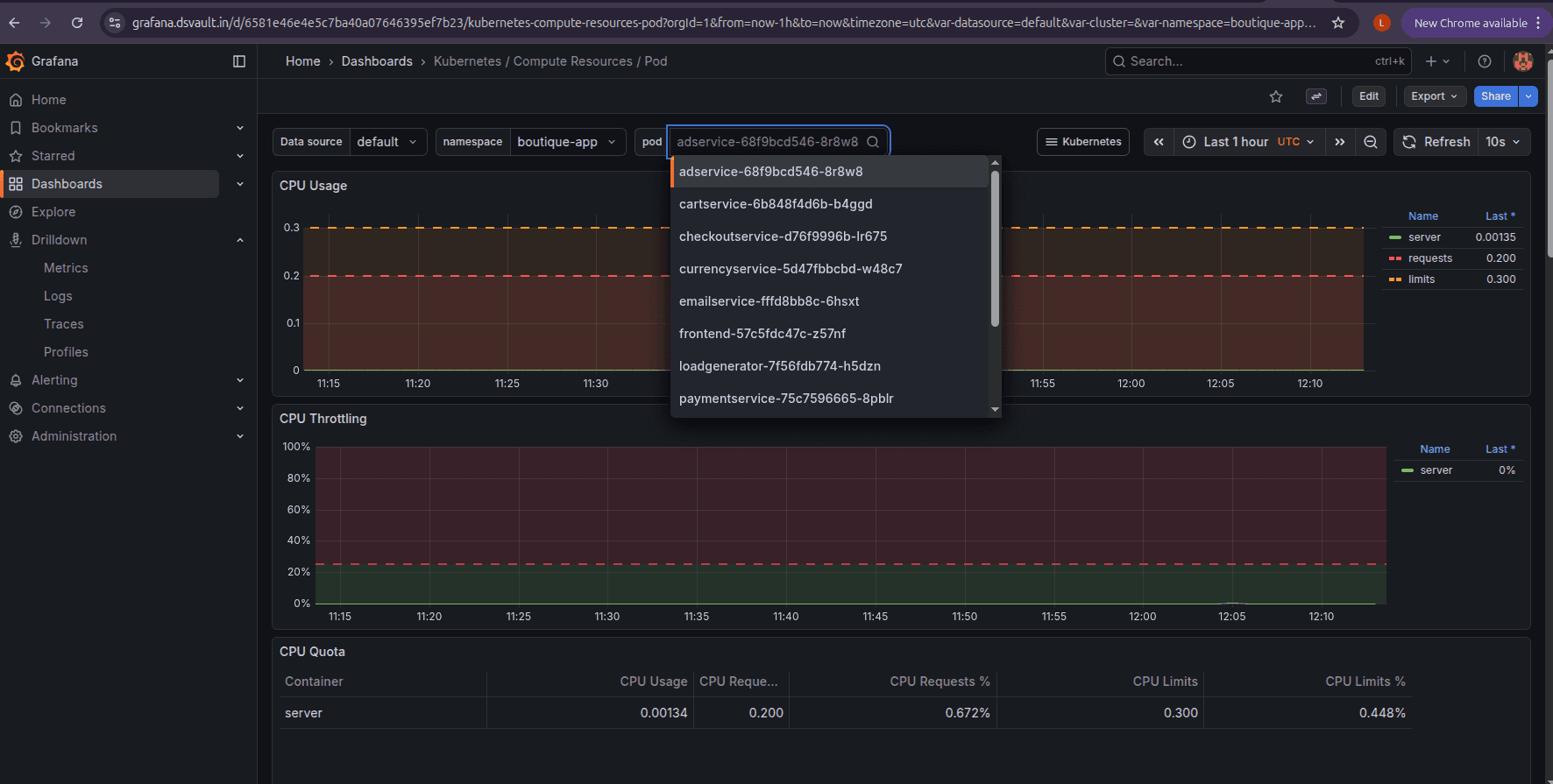
Task: Open the Last 1 hour time picker
Action: 1249,142
